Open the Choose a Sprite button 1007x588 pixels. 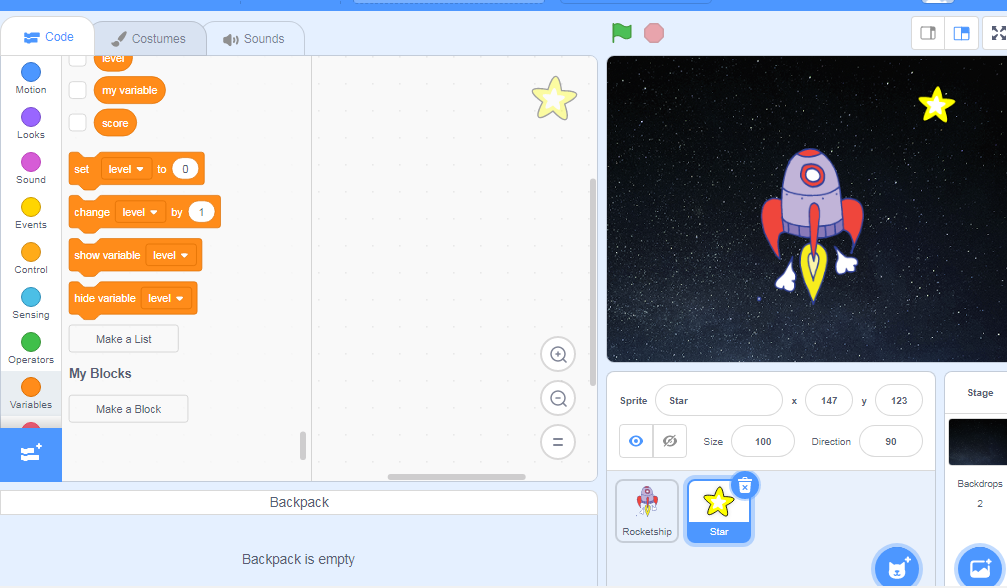pyautogui.click(x=895, y=566)
